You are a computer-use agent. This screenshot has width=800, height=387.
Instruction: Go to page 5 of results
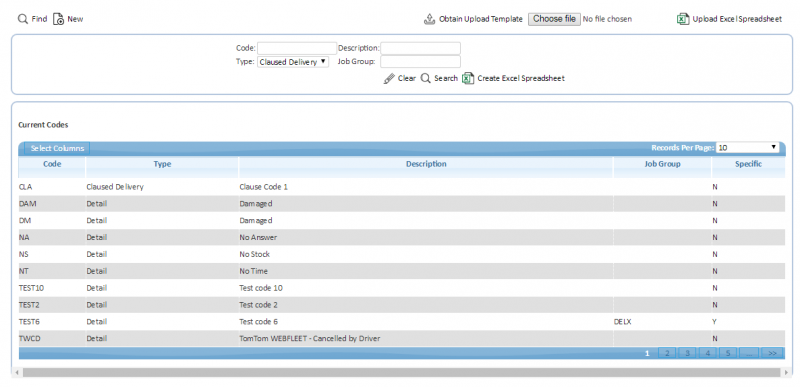coord(728,353)
